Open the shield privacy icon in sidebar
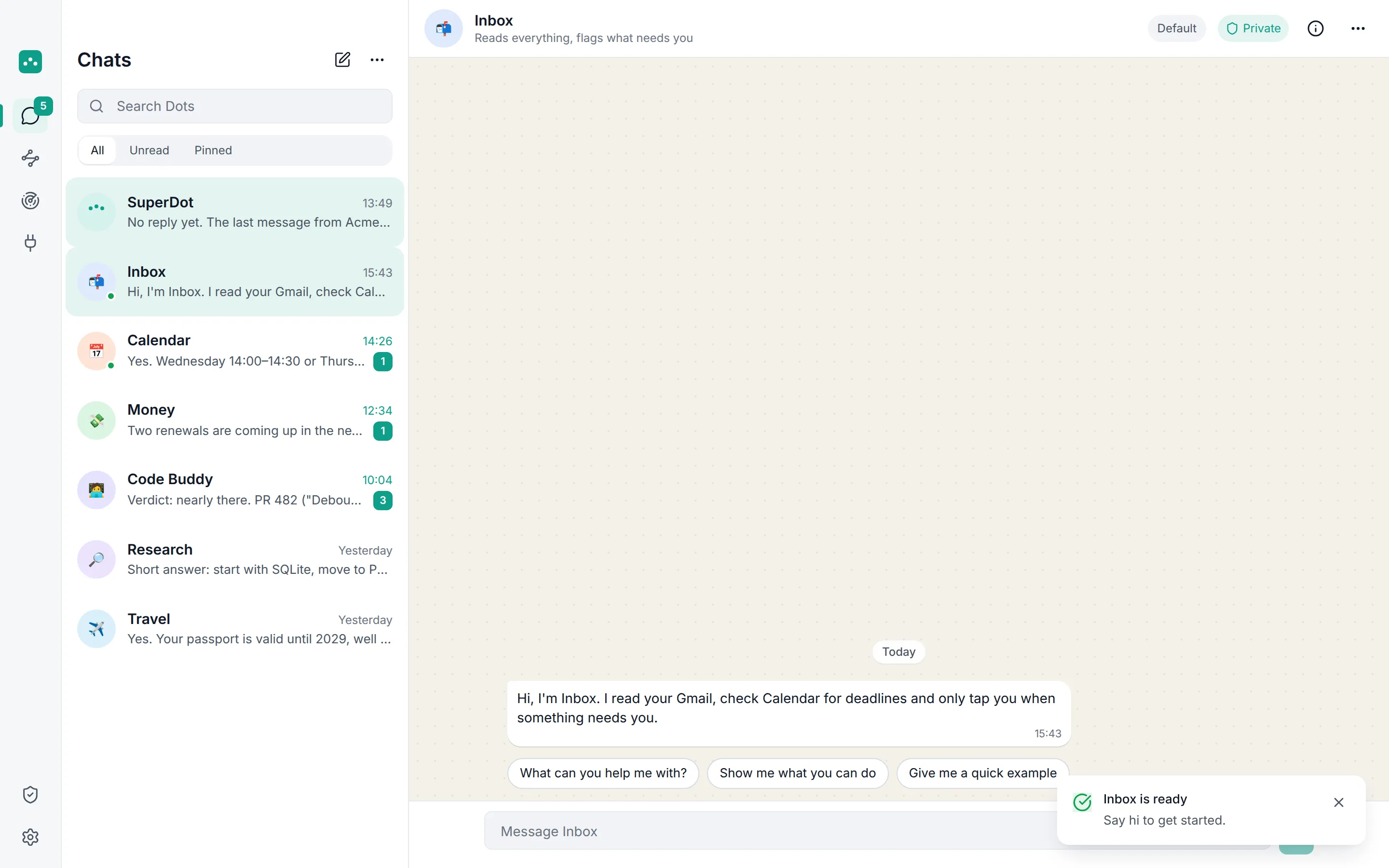This screenshot has height=868, width=1389. coord(30,795)
